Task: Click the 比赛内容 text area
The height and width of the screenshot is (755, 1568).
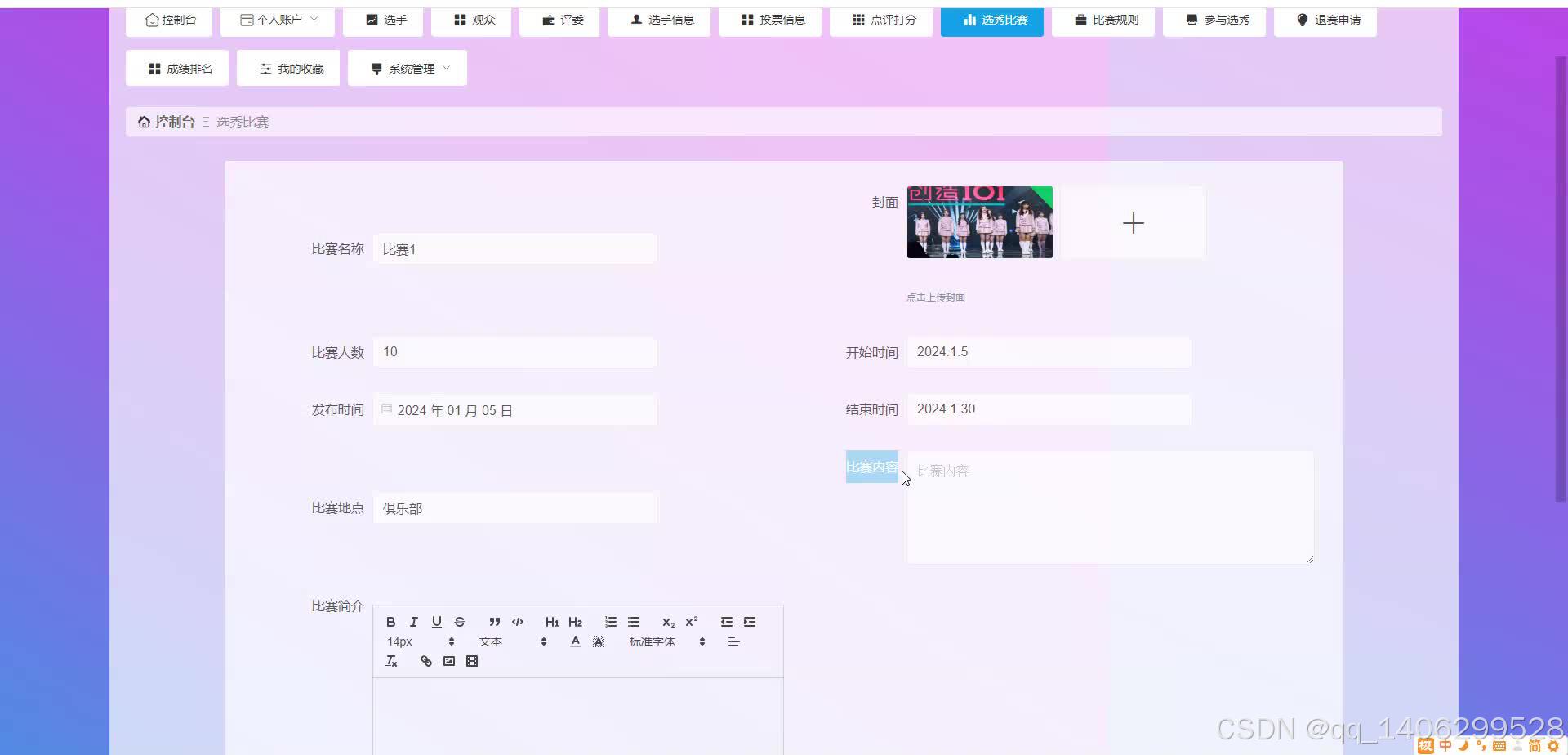Action: 1111,507
